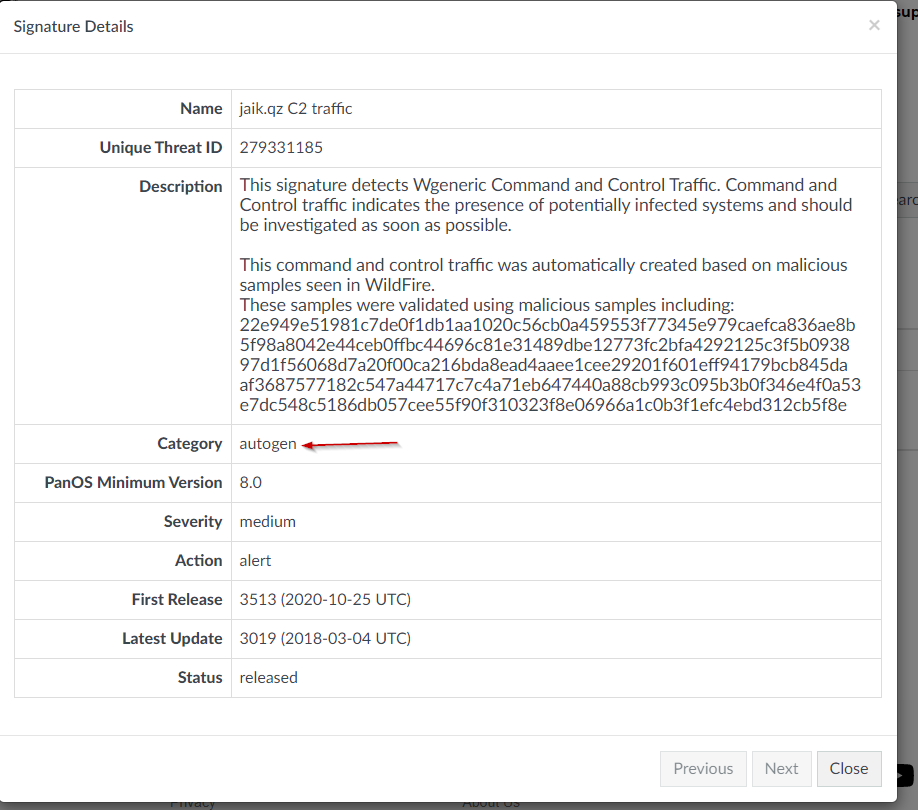Click the Description row label
Image resolution: width=918 pixels, height=810 pixels.
(180, 187)
